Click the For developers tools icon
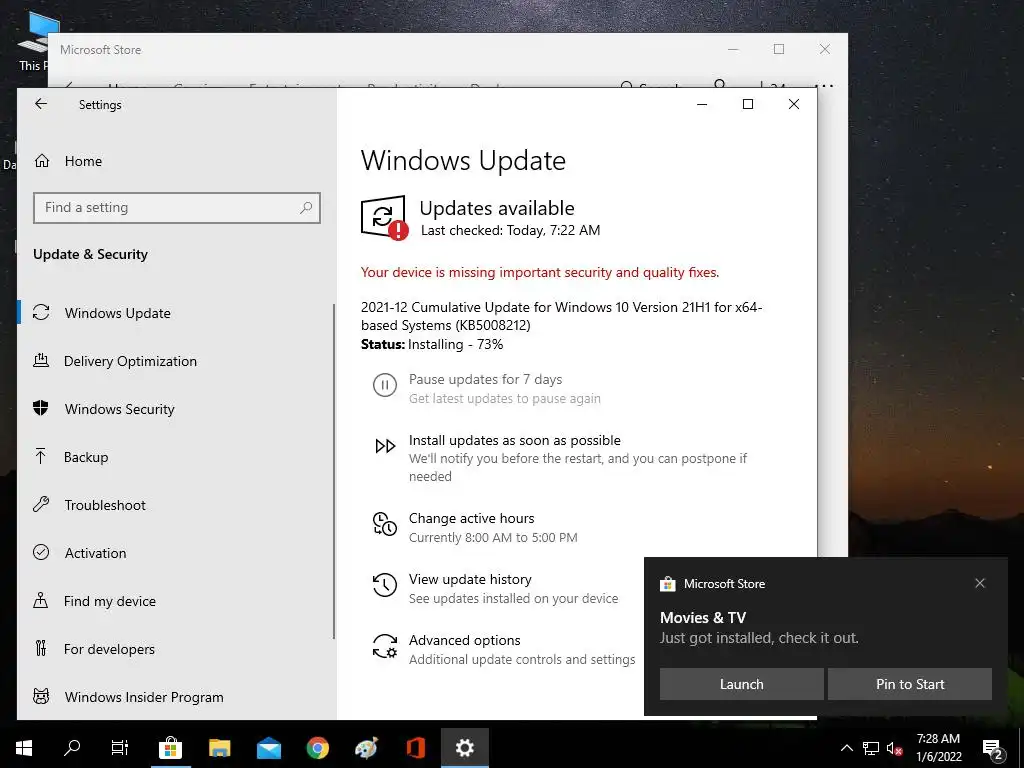Viewport: 1024px width, 768px height. (x=41, y=648)
